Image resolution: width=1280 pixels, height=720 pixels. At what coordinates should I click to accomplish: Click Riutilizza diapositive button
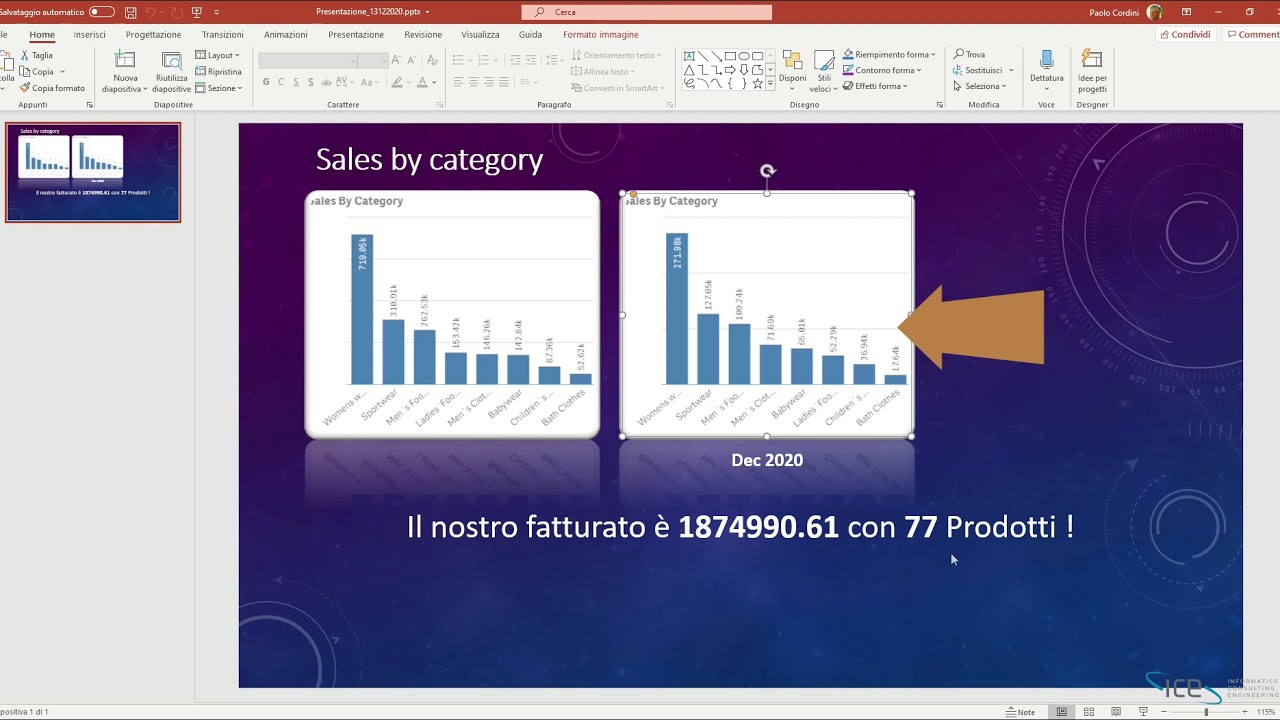[x=172, y=71]
